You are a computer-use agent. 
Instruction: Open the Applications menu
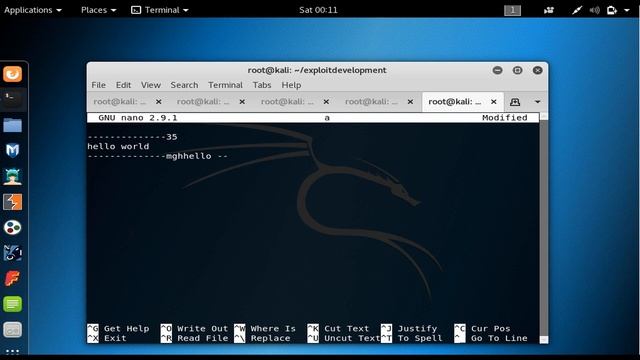[33, 10]
